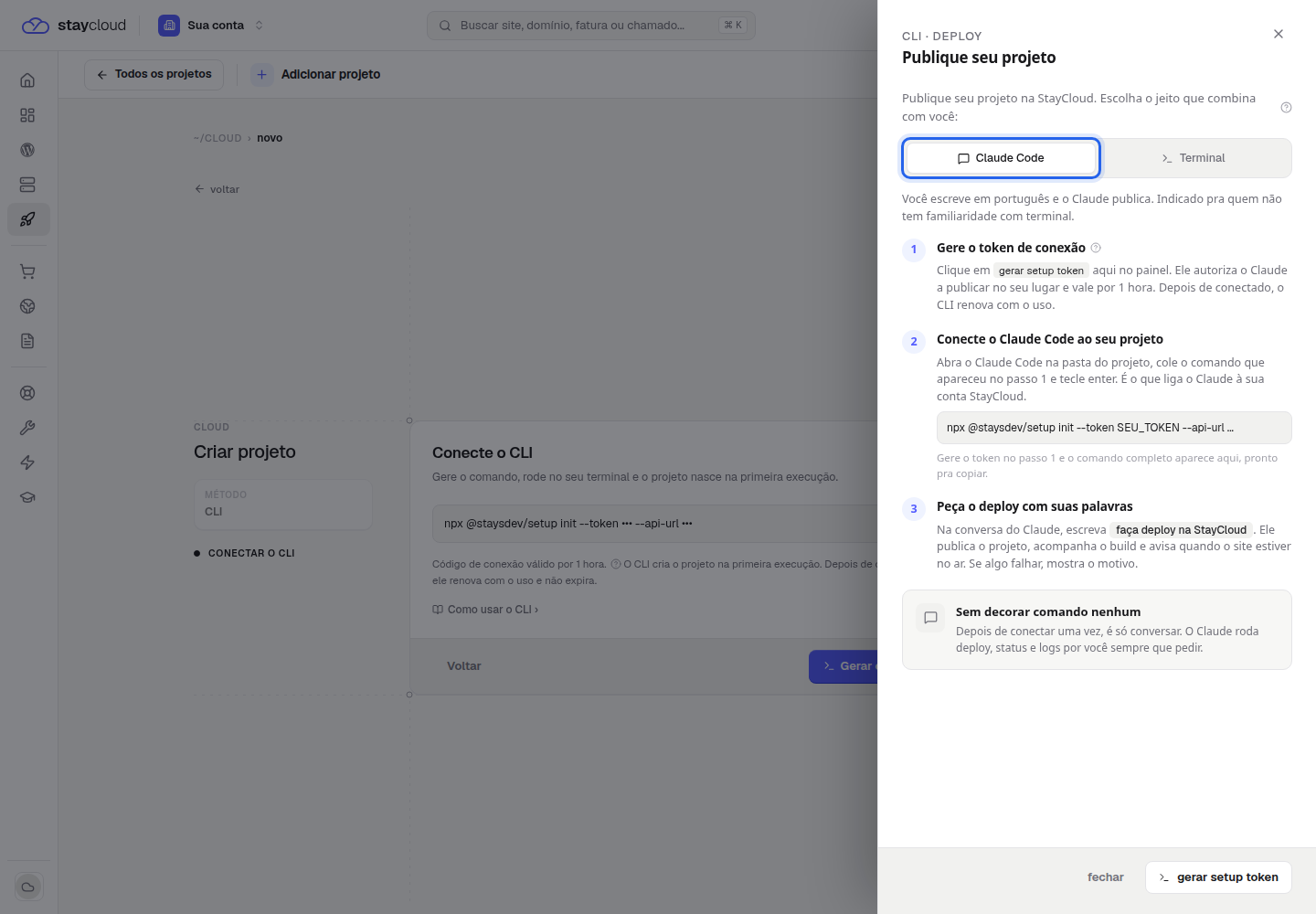Click the ~/CLOUD breadcrumb
1316x914 pixels.
coord(218,138)
